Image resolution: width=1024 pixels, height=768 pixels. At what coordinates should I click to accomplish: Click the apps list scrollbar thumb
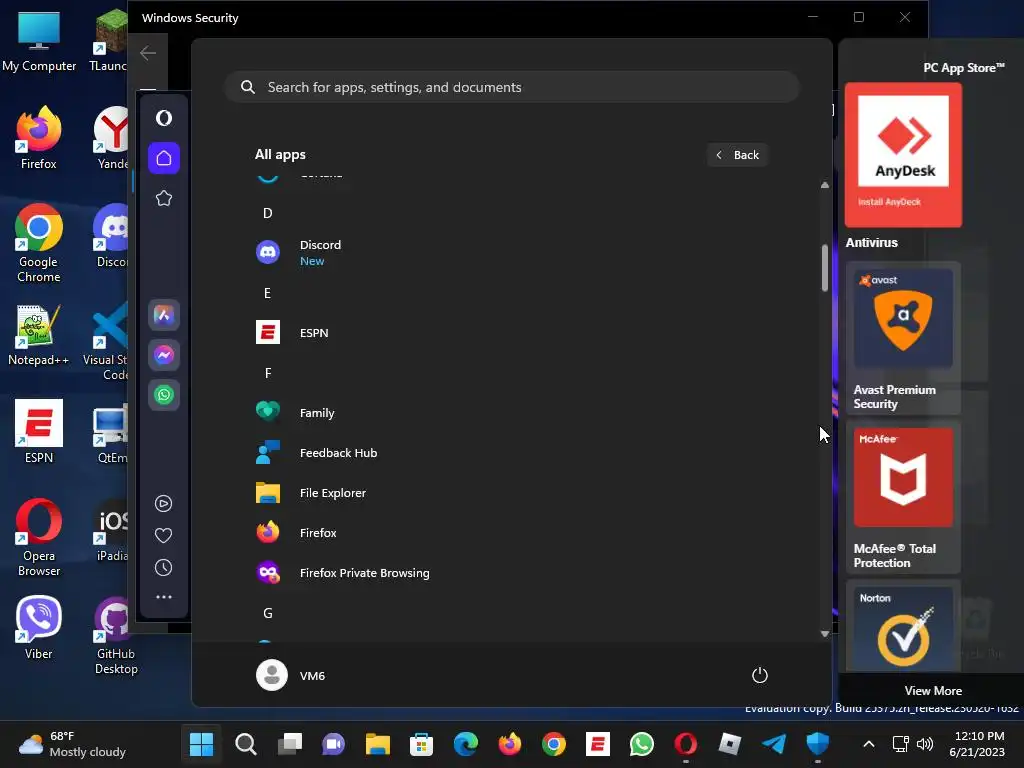pyautogui.click(x=825, y=268)
